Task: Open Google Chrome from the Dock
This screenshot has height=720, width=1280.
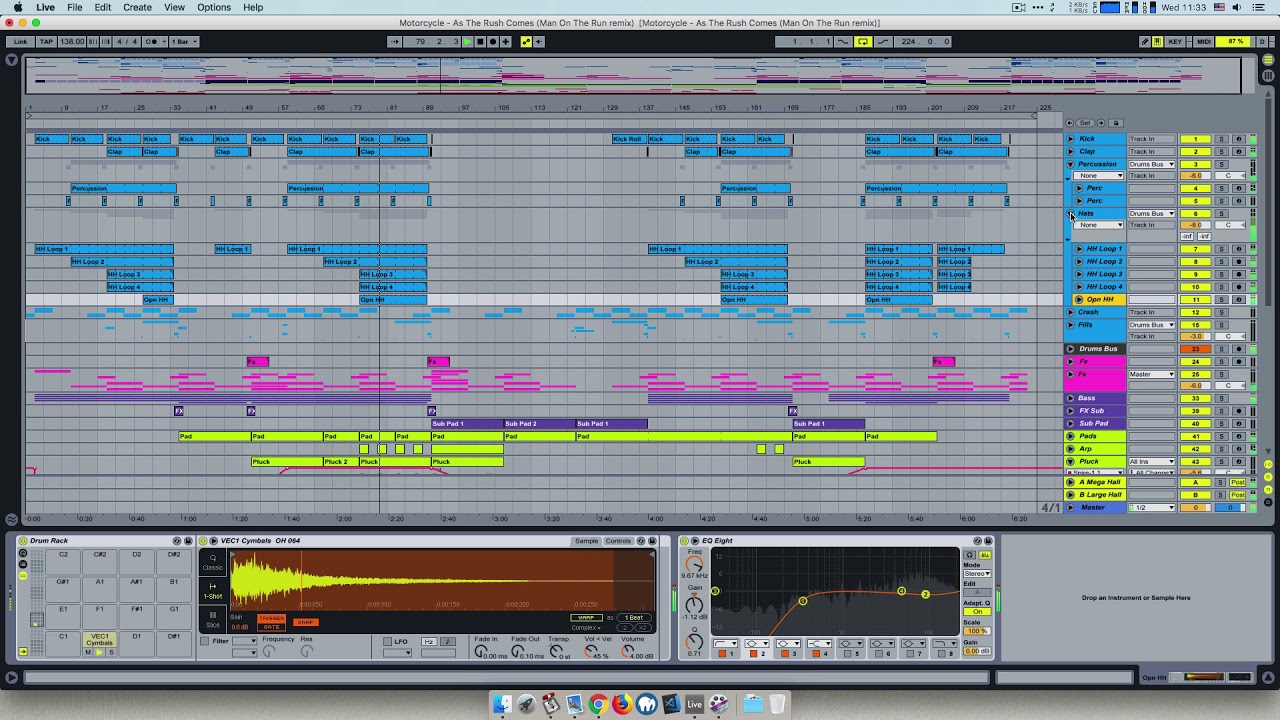Action: click(x=598, y=704)
